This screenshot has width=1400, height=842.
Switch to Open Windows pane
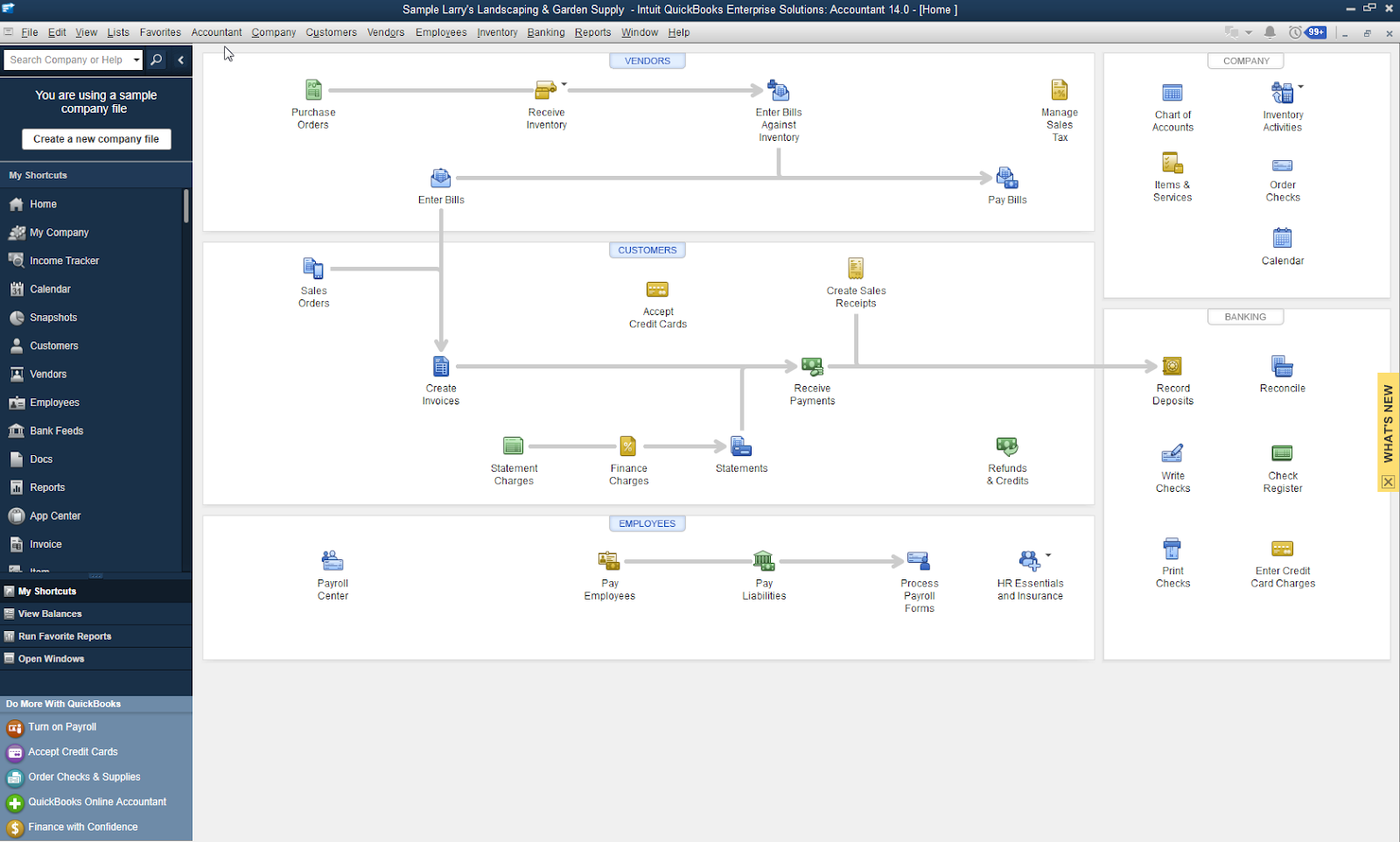(96, 659)
